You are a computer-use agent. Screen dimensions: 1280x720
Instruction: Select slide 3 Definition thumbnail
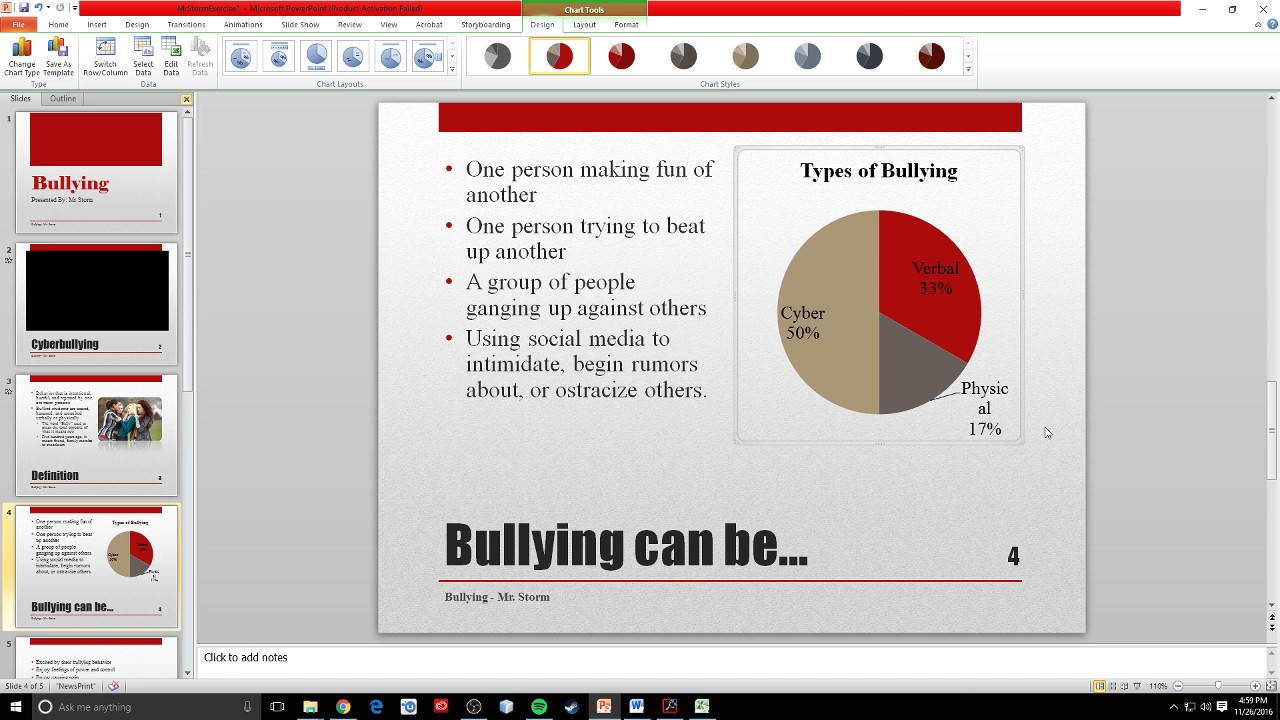96,435
